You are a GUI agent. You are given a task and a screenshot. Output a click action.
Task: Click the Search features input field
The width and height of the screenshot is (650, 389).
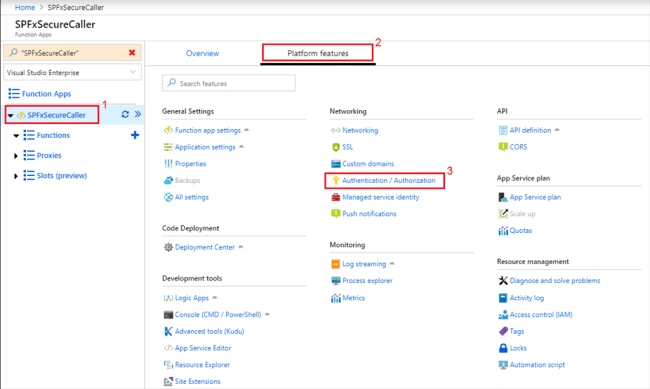point(229,83)
